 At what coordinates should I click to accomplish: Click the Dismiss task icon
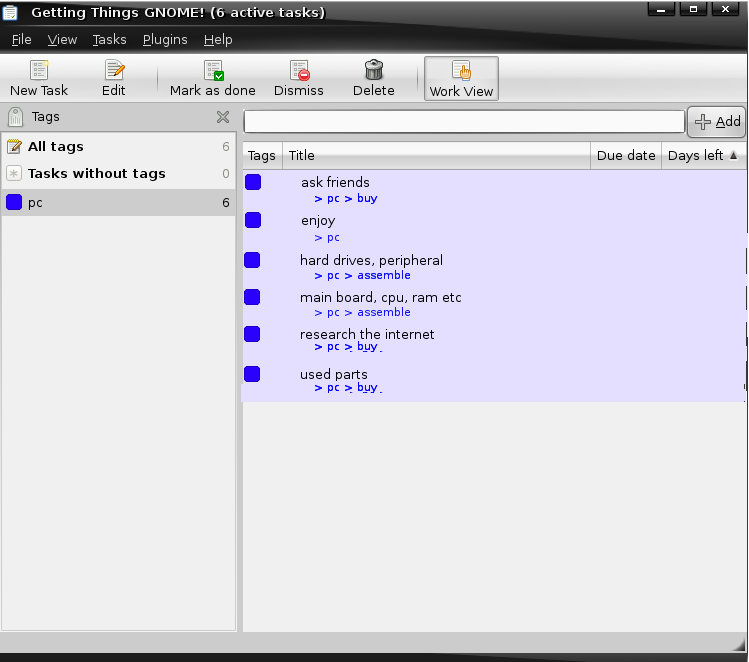tap(299, 71)
